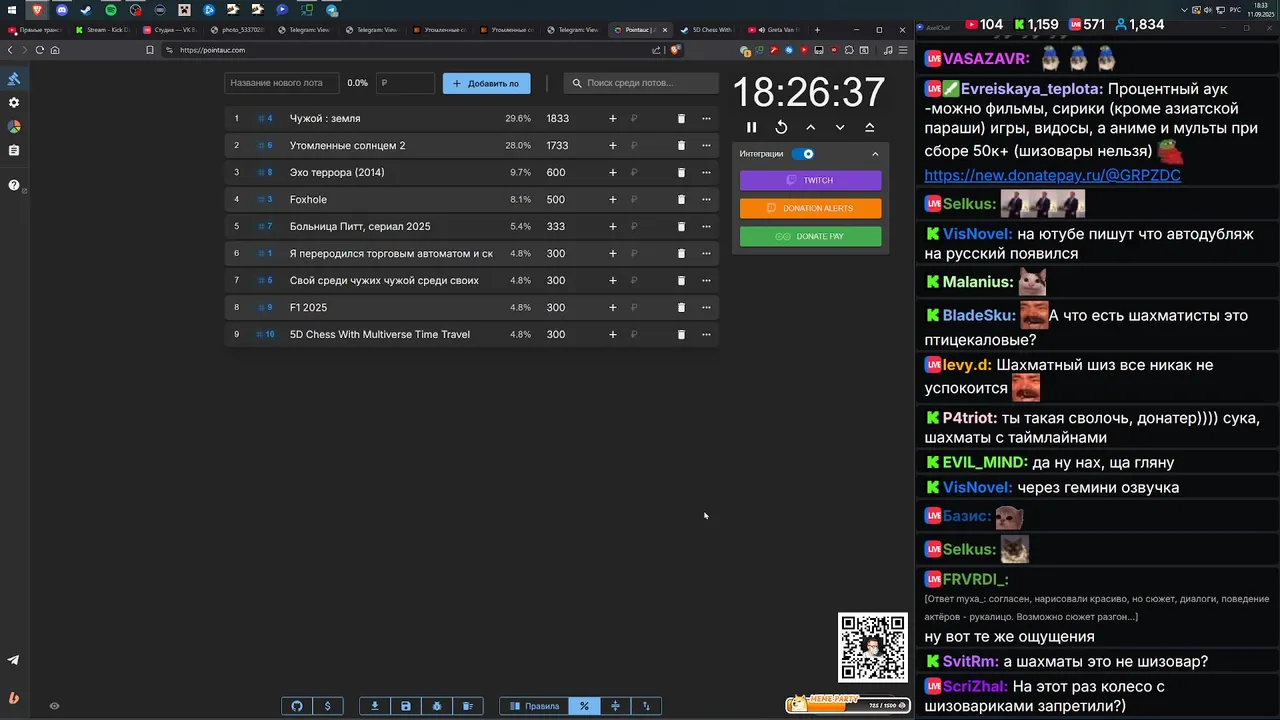
Task: Reload the pointauc.com page
Action: coord(40,50)
